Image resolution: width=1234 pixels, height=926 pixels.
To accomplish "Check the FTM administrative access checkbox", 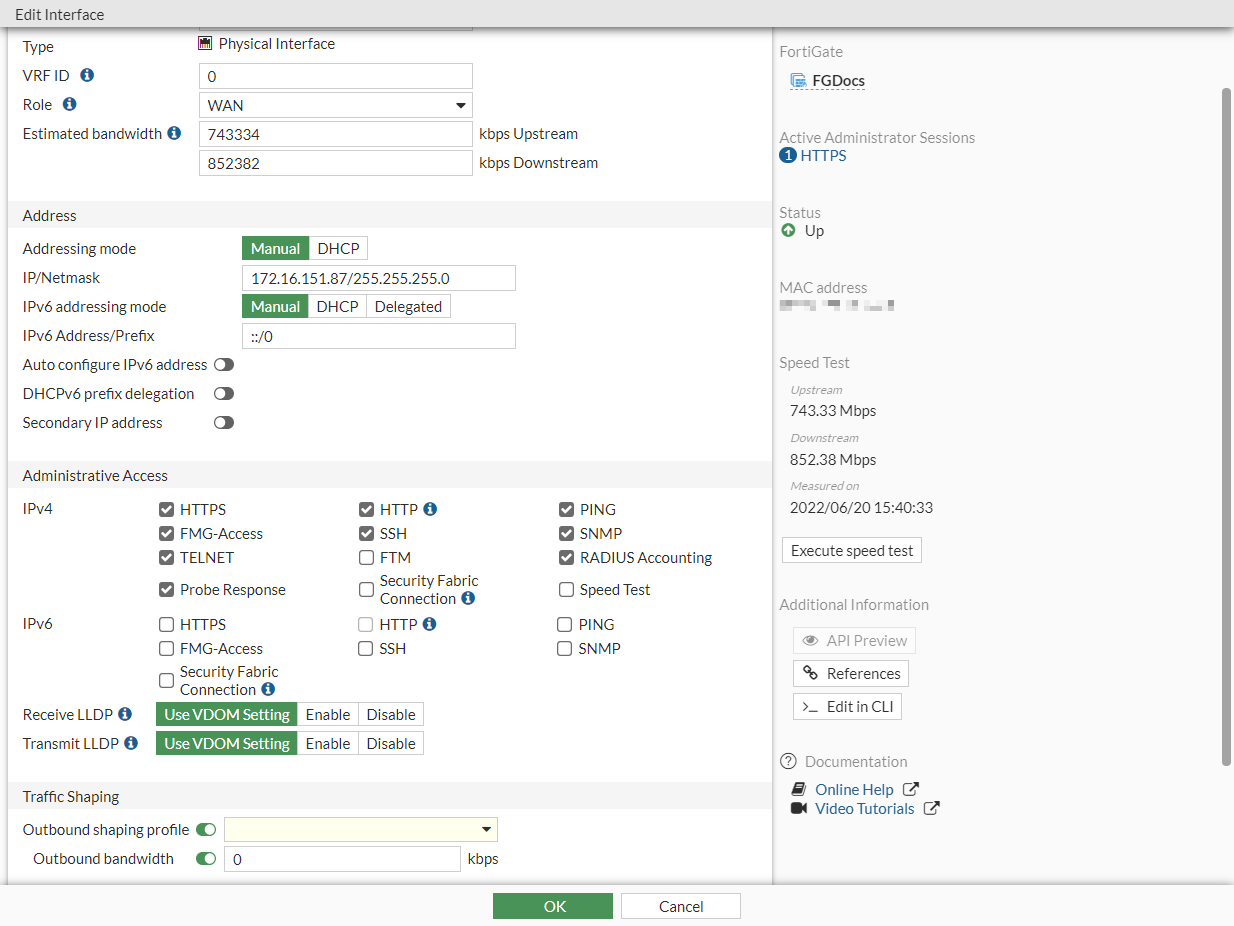I will click(x=366, y=557).
